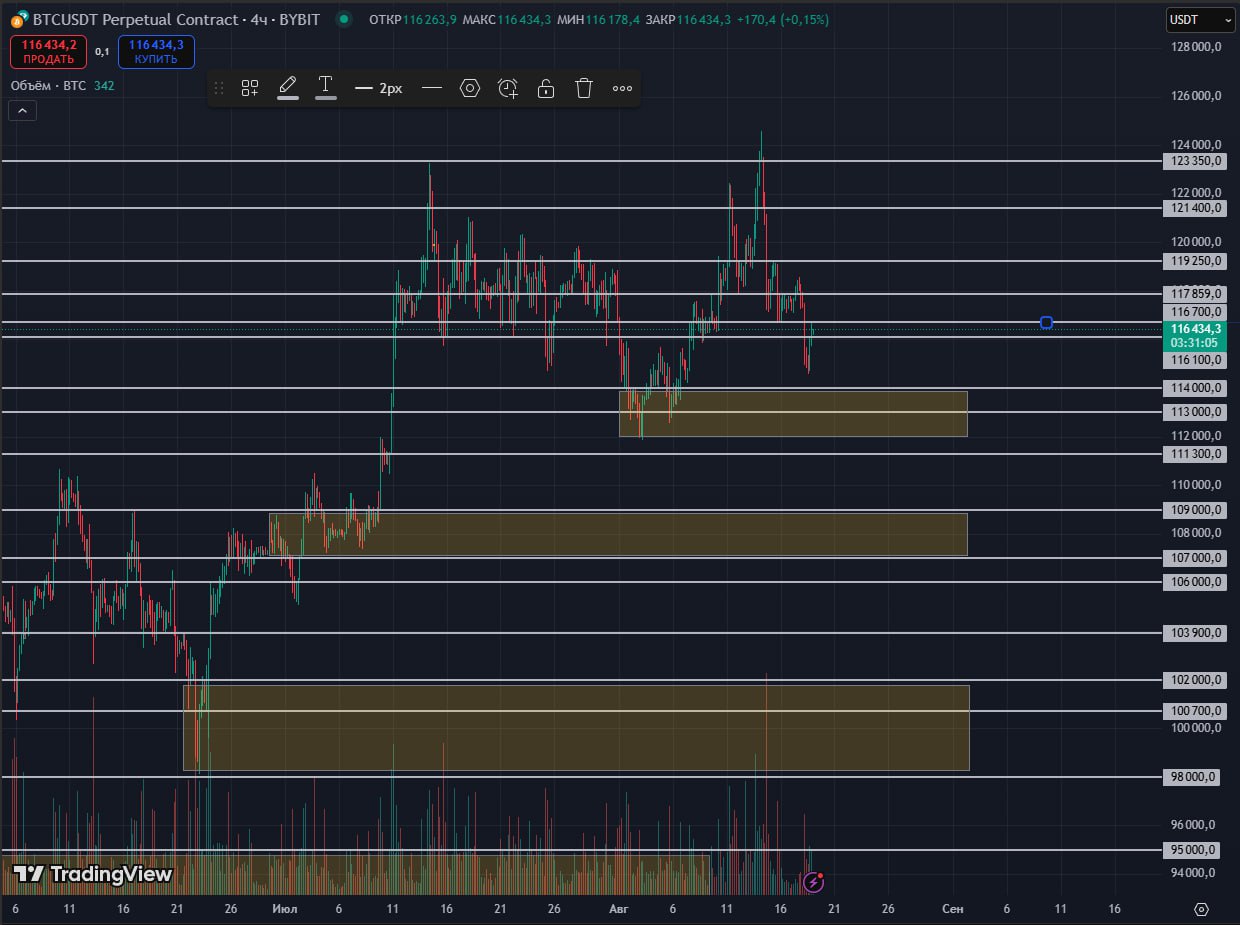Add an alert with the clock icon
This screenshot has width=1240, height=925.
(508, 88)
